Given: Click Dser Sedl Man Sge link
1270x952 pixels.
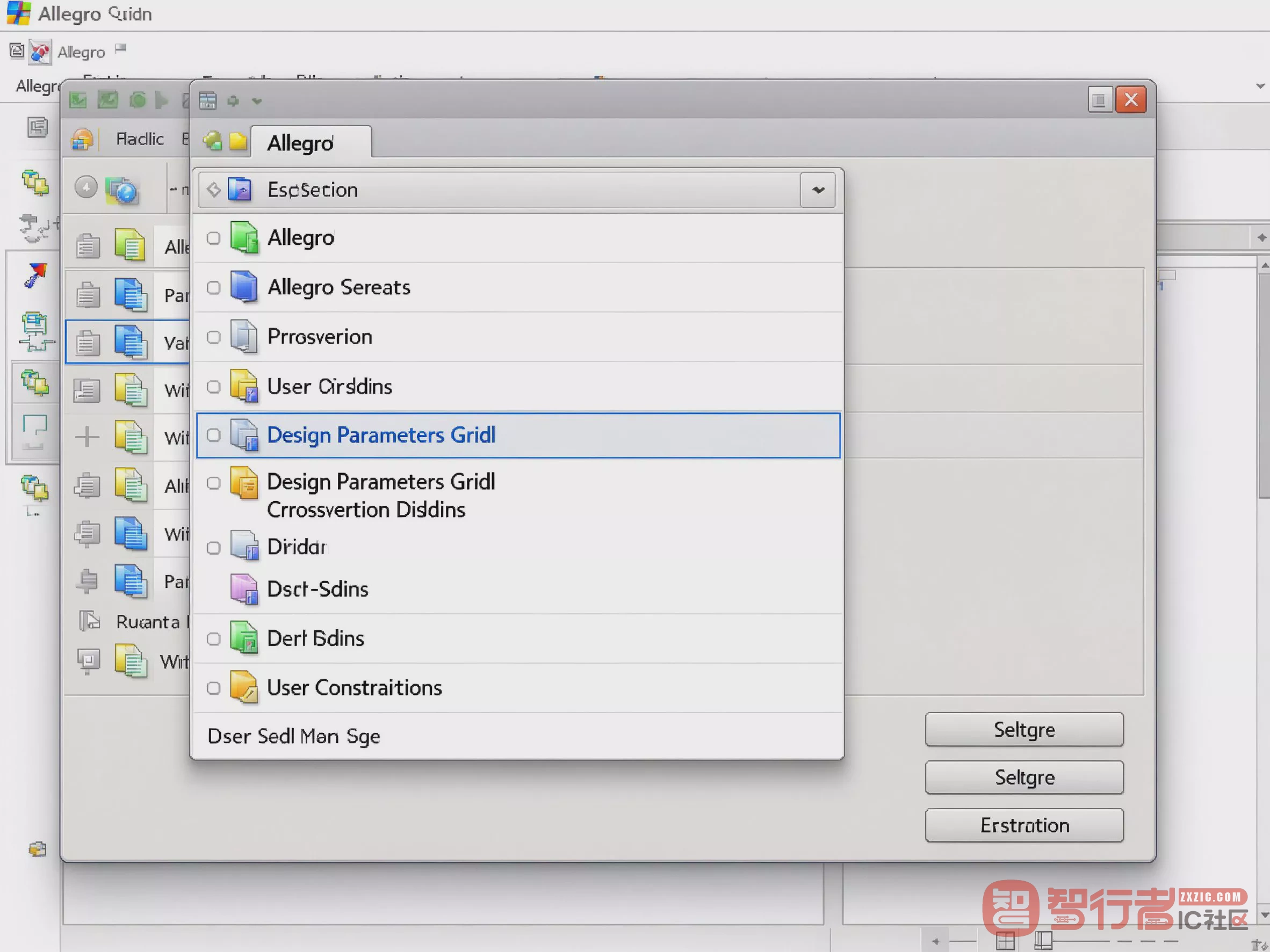Looking at the screenshot, I should point(293,736).
